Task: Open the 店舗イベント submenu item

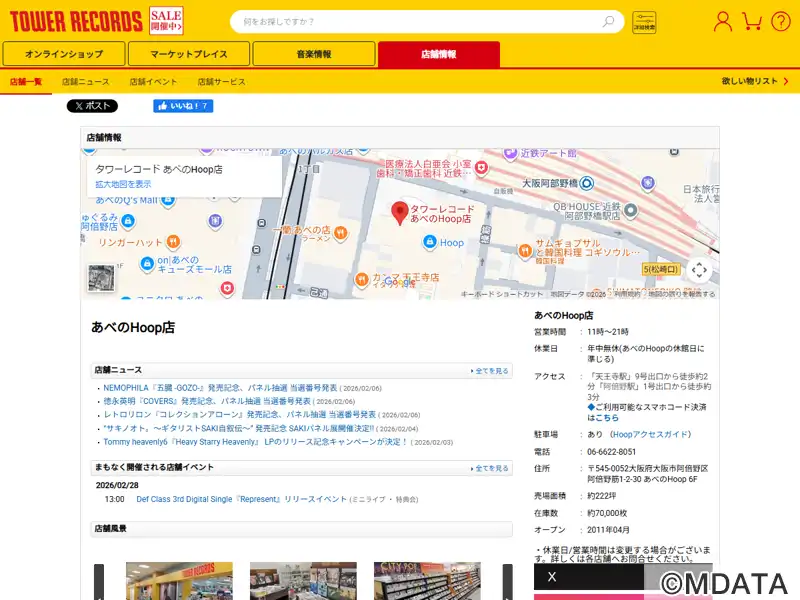Action: [153, 81]
